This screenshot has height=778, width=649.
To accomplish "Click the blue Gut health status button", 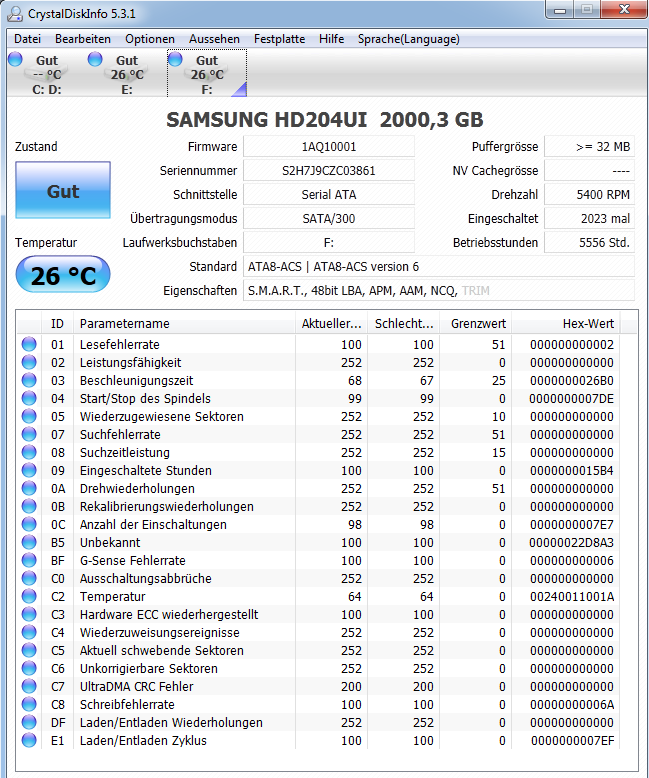I will [x=63, y=190].
